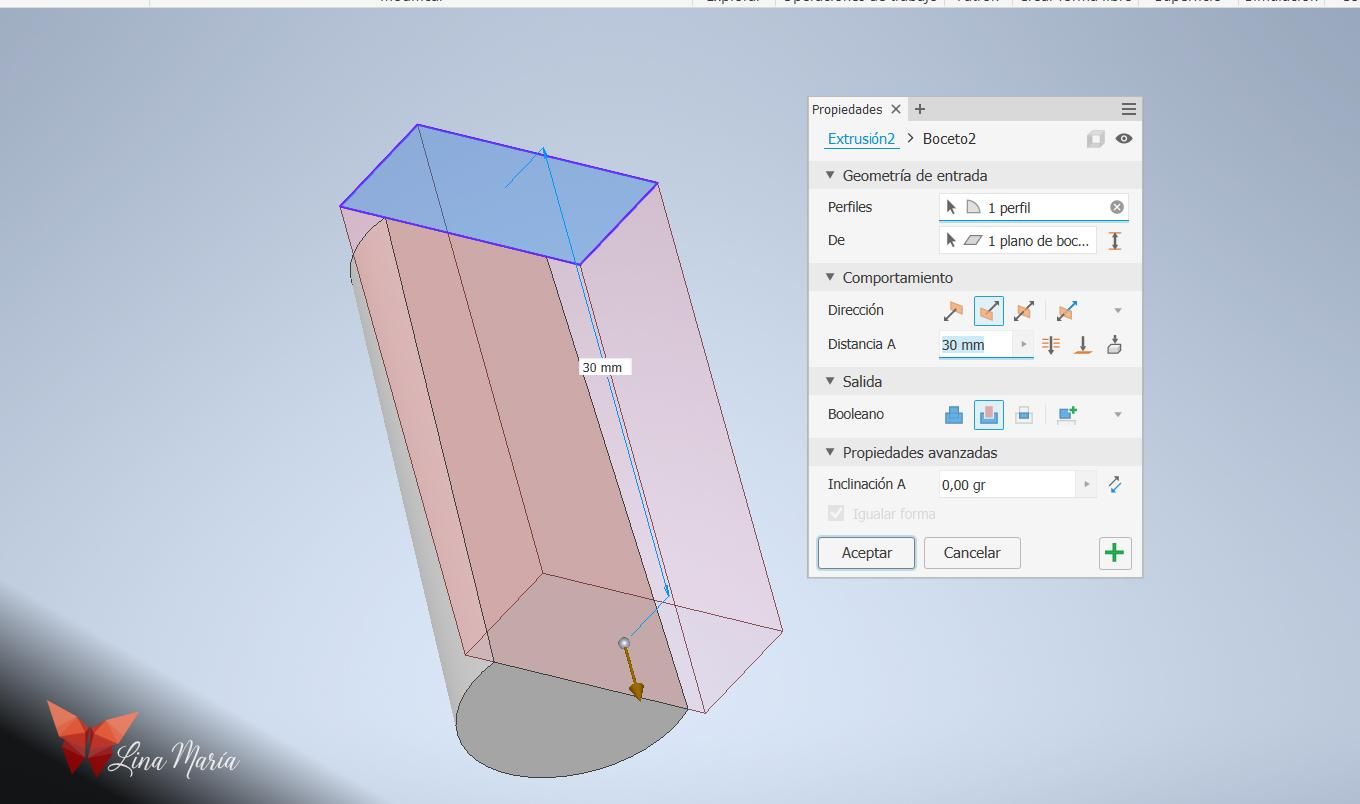Choose the extrude-to extent icon
Image resolution: width=1360 pixels, height=804 pixels.
coord(1083,345)
